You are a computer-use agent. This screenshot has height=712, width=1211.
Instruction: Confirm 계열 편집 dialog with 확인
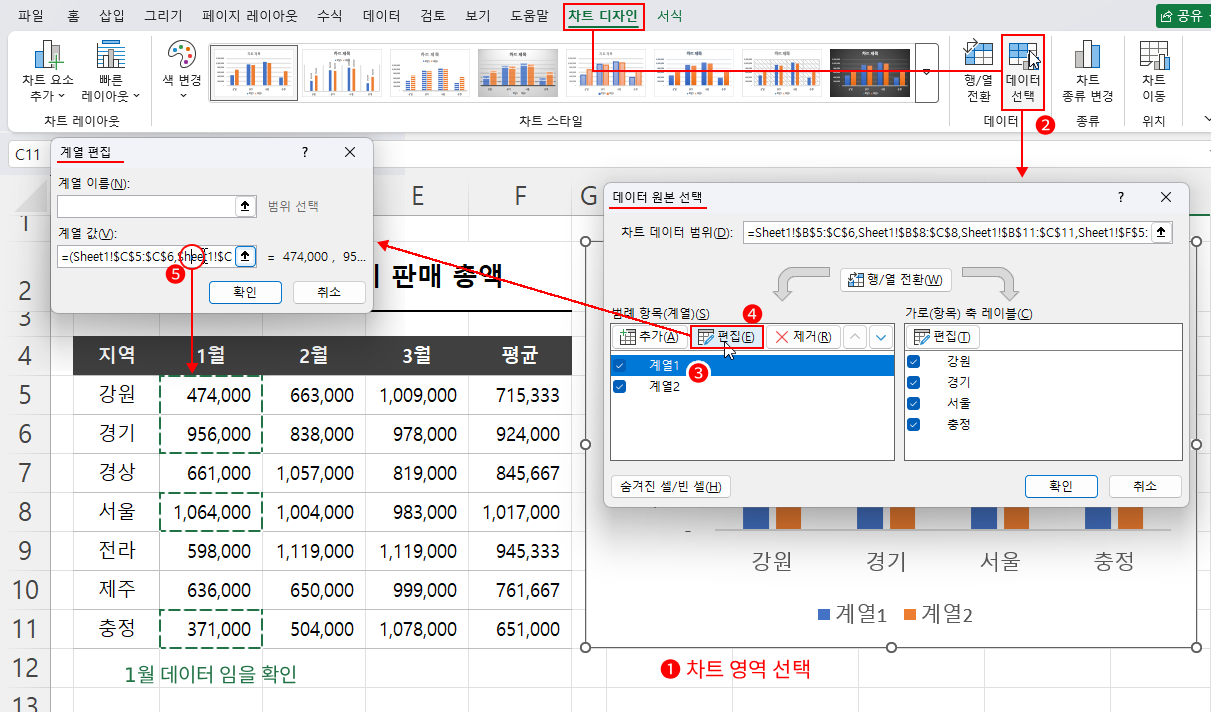[245, 292]
